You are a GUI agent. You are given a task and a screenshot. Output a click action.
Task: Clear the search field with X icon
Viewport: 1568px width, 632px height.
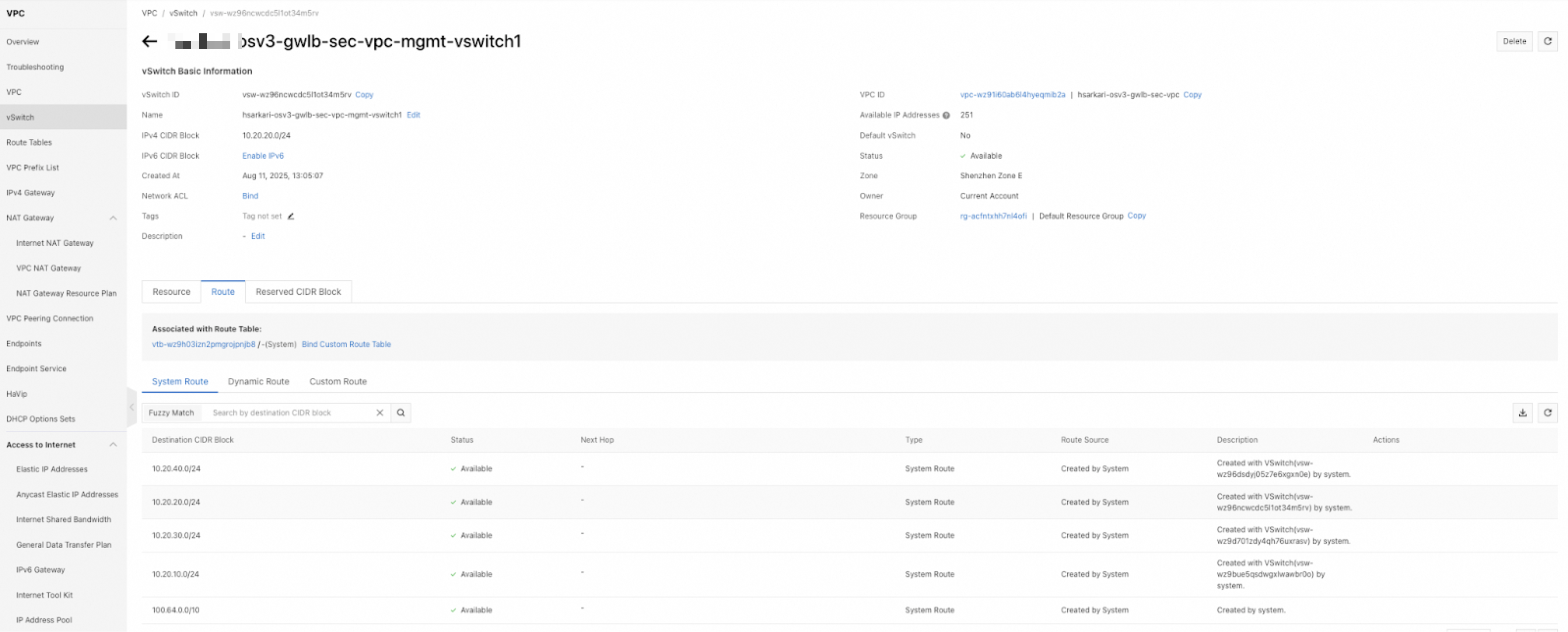pos(380,413)
